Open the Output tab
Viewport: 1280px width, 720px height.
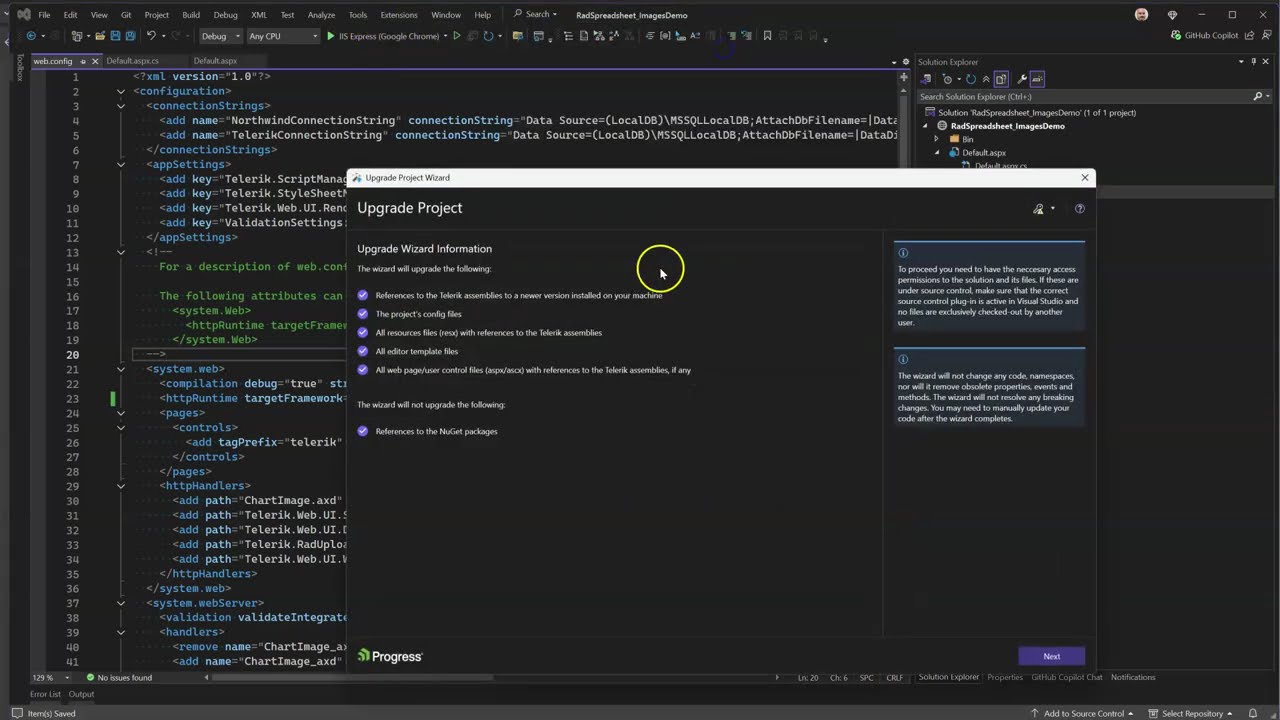click(x=81, y=694)
